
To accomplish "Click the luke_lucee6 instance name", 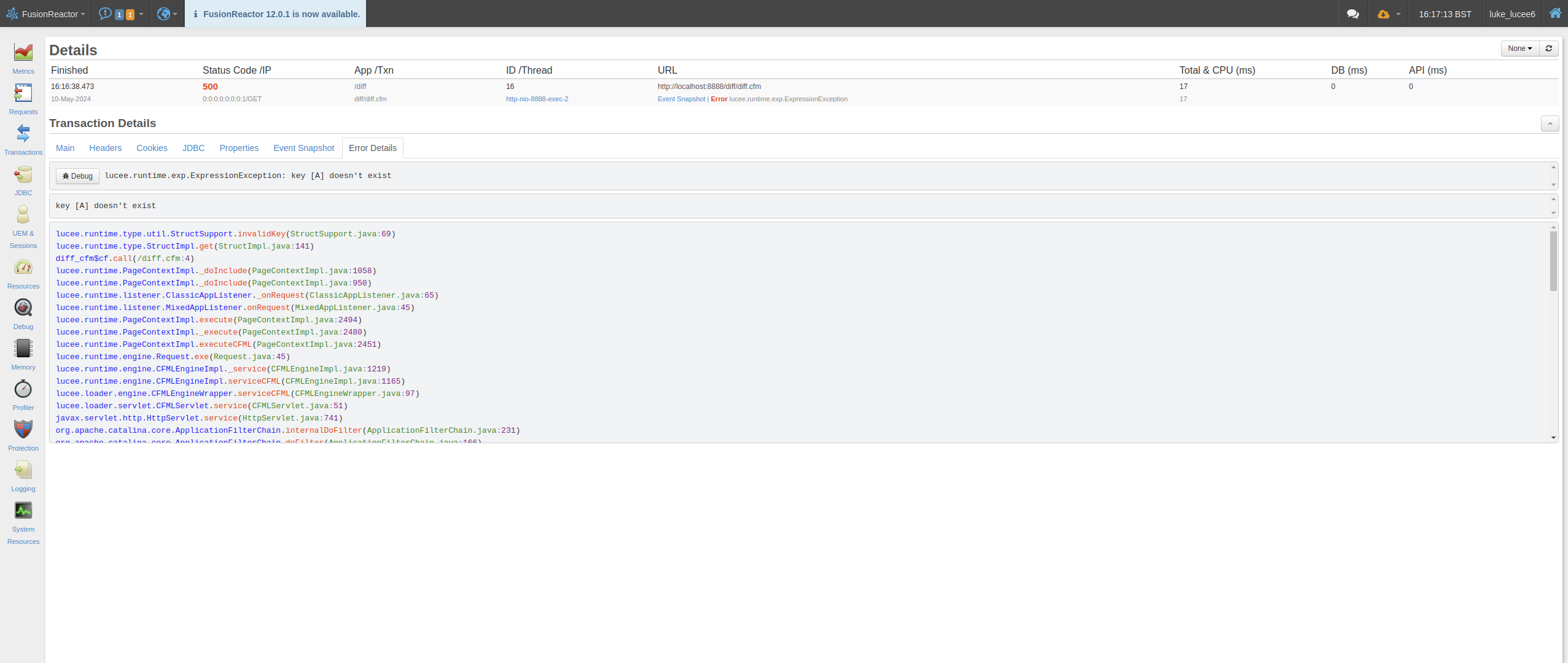I will (x=1511, y=14).
